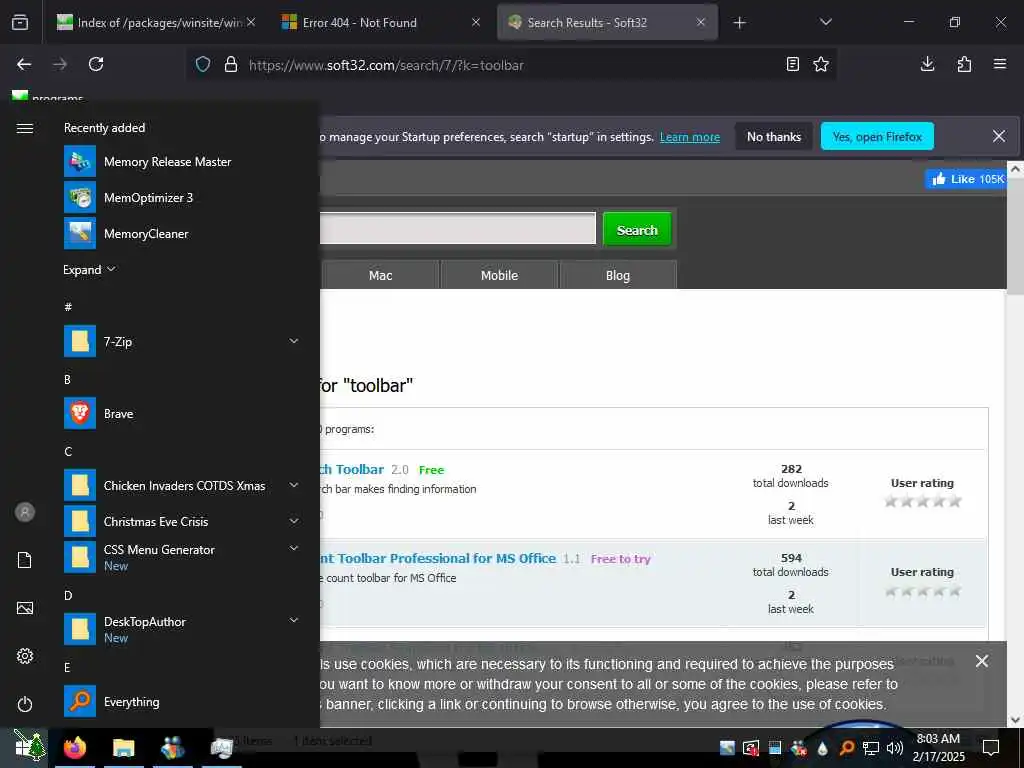This screenshot has height=768, width=1024.
Task: Click Learn more link in startup bar
Action: coord(690,137)
